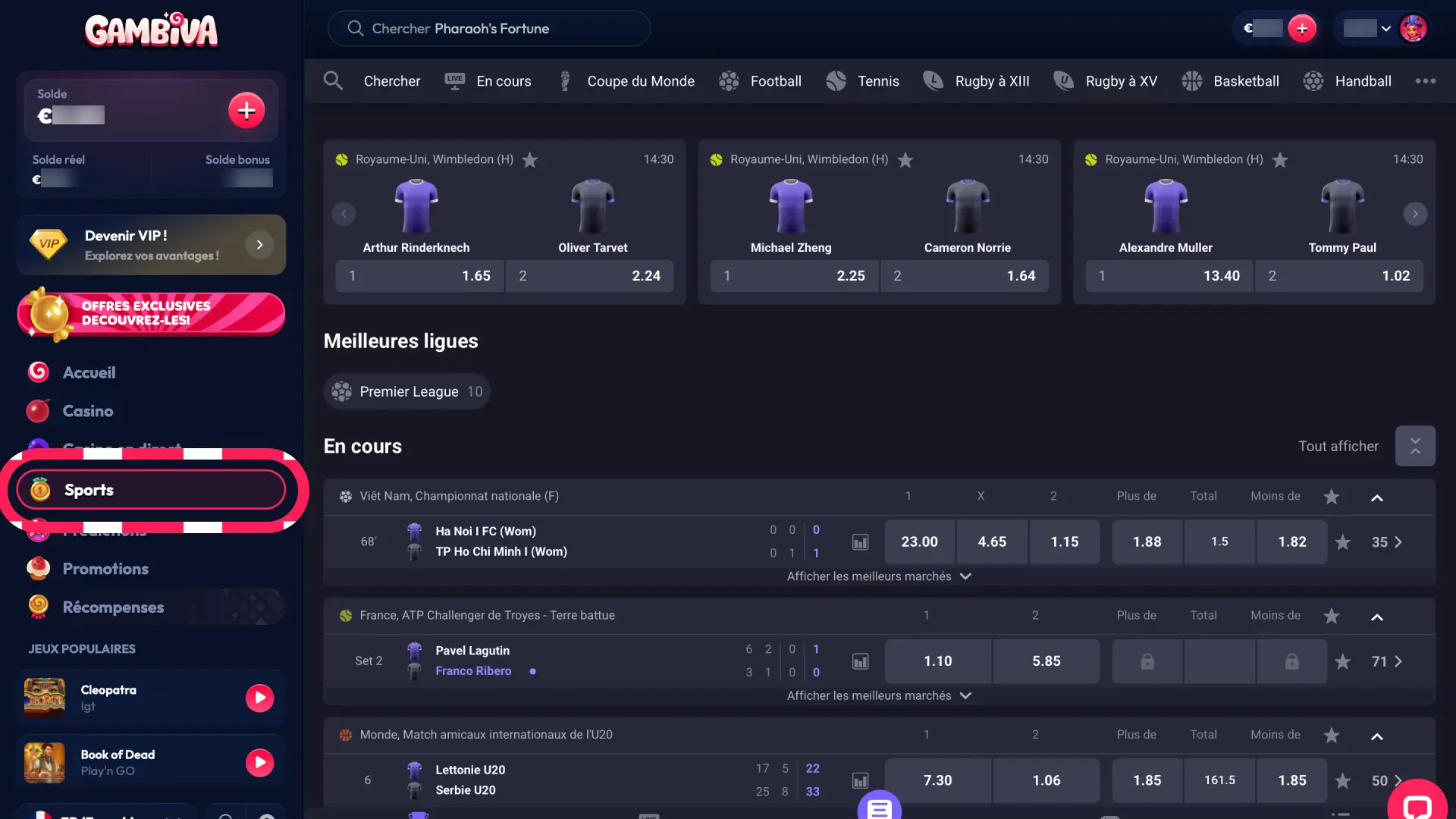This screenshot has width=1456, height=819.
Task: Go to next featured match carousel arrow
Action: click(1415, 214)
